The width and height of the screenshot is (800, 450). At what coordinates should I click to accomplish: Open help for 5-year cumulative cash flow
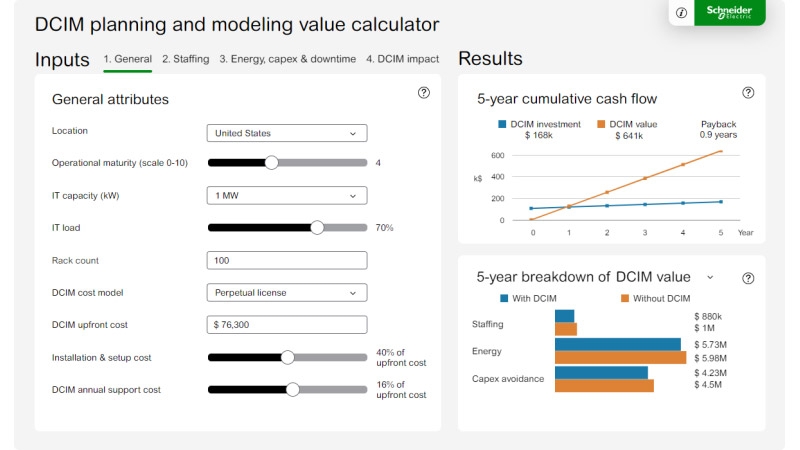[748, 92]
